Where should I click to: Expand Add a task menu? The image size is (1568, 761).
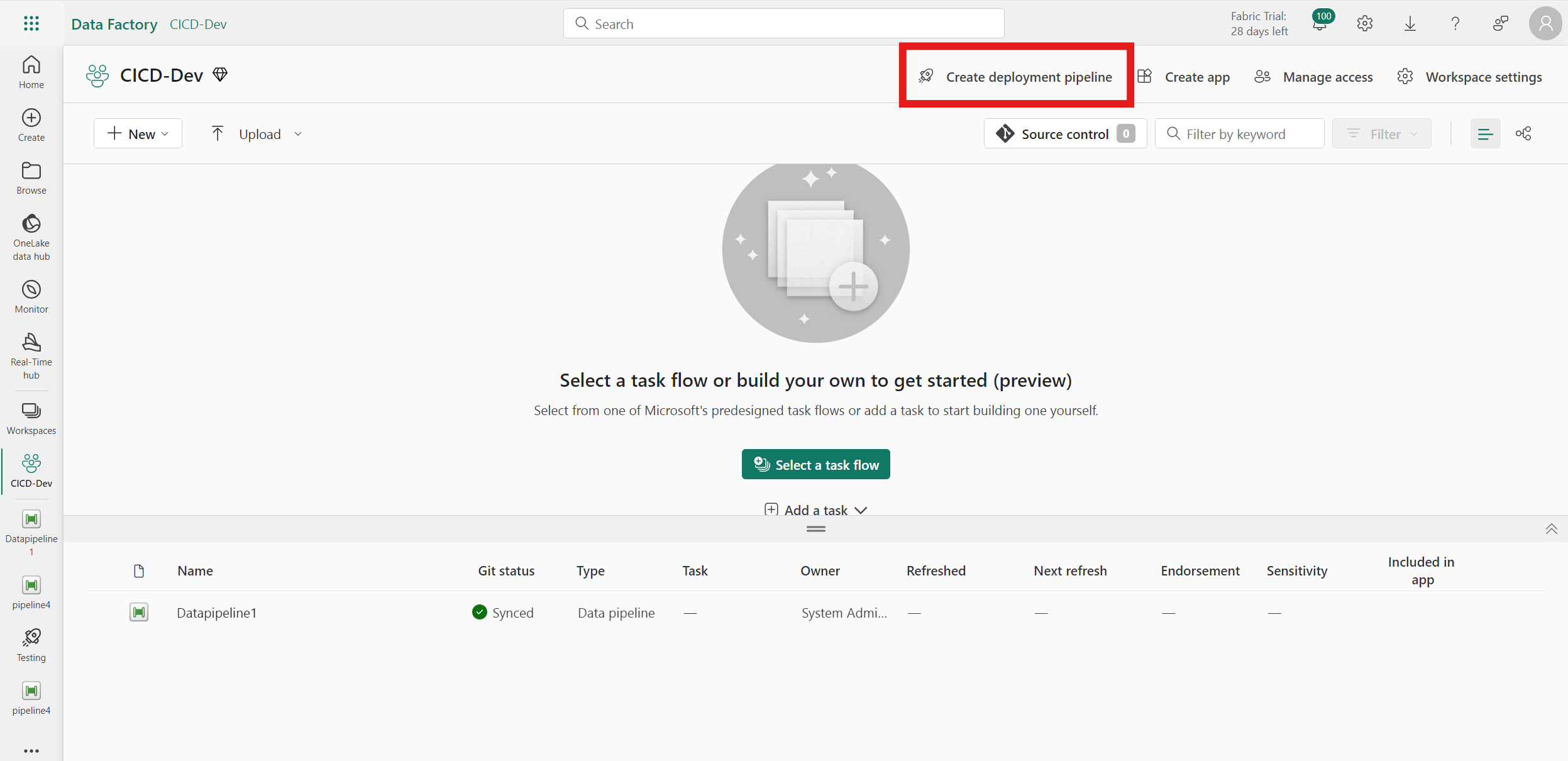[815, 510]
